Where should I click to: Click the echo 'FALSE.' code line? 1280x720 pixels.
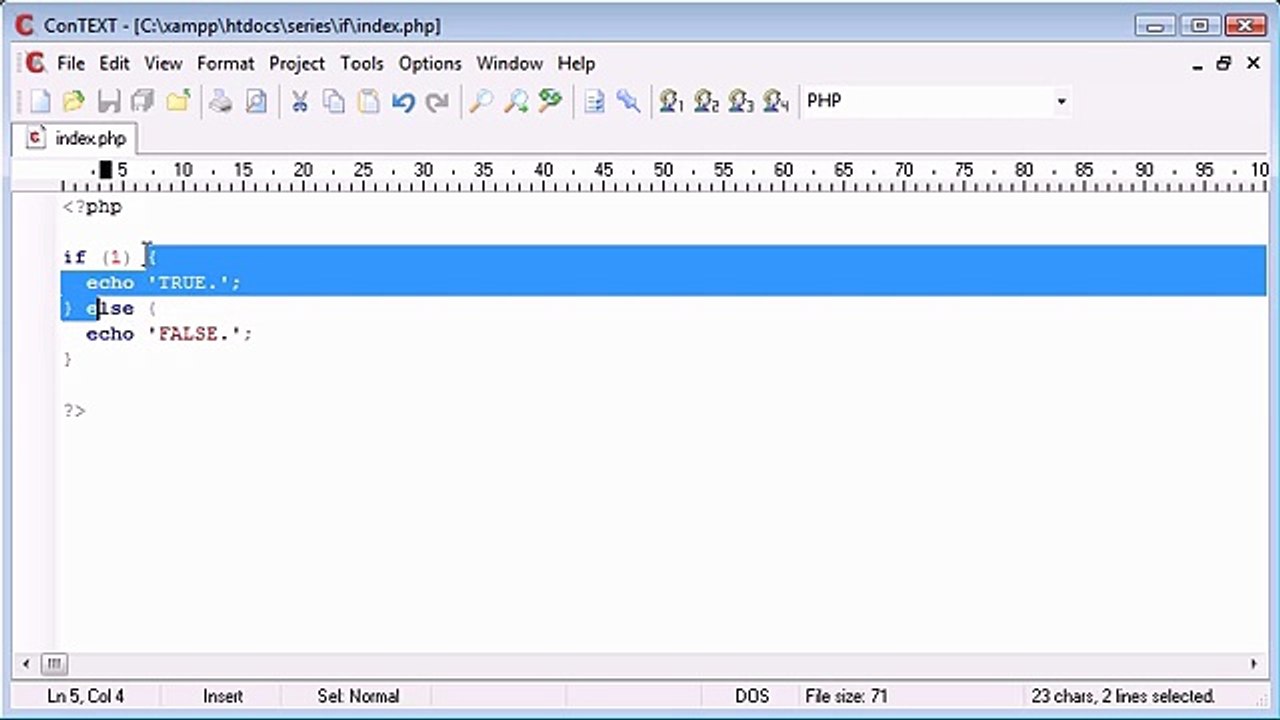[169, 334]
